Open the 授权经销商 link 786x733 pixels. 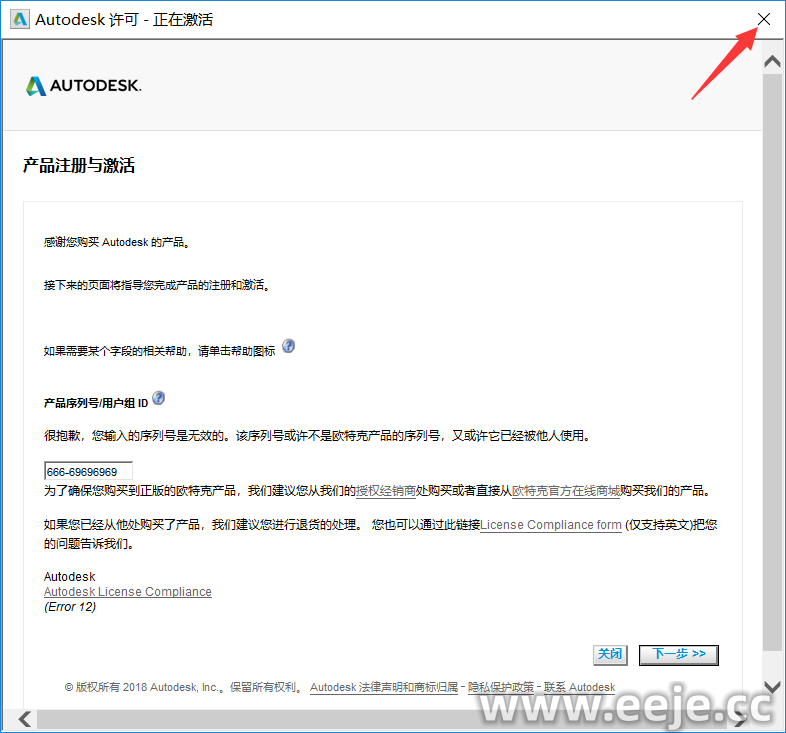(385, 491)
